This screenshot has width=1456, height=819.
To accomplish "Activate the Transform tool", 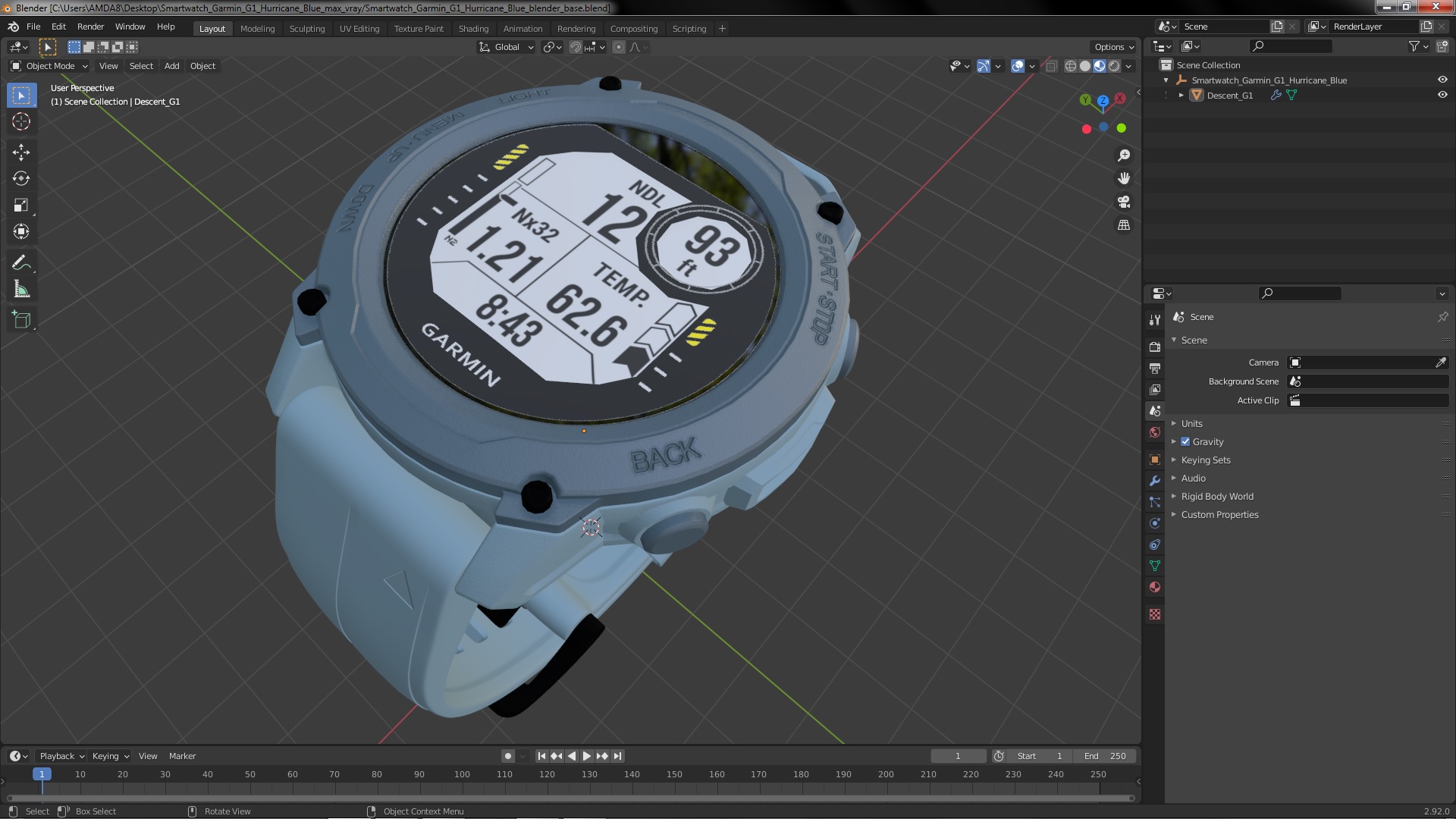I will [21, 232].
